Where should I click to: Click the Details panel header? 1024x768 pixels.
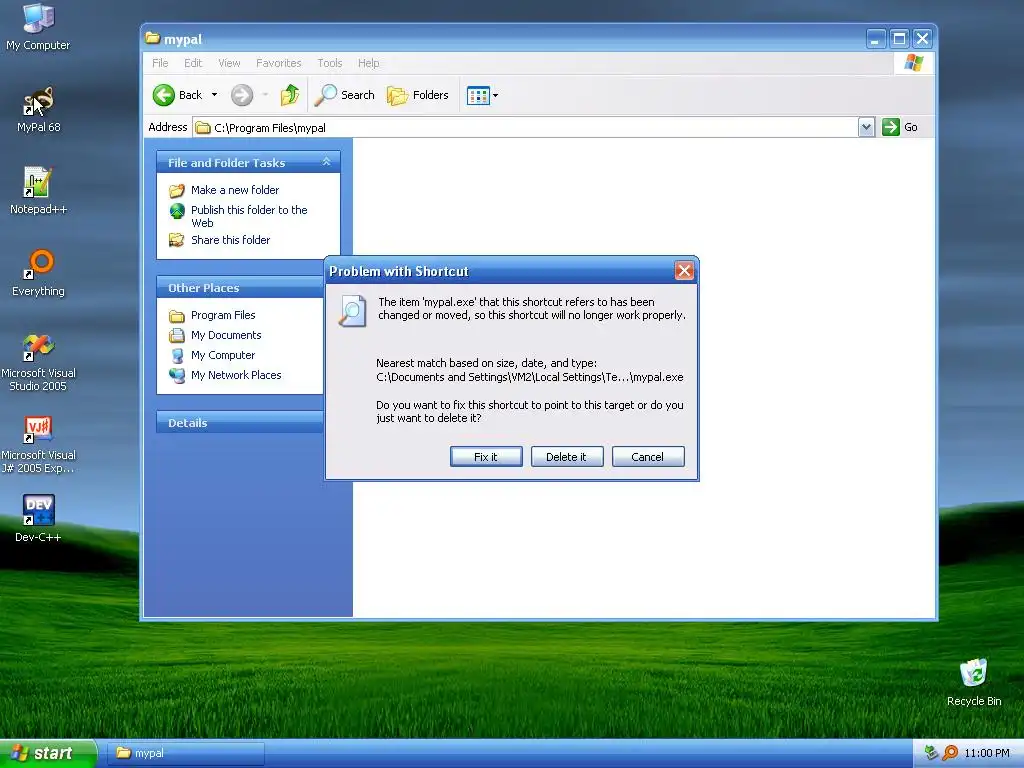(240, 423)
